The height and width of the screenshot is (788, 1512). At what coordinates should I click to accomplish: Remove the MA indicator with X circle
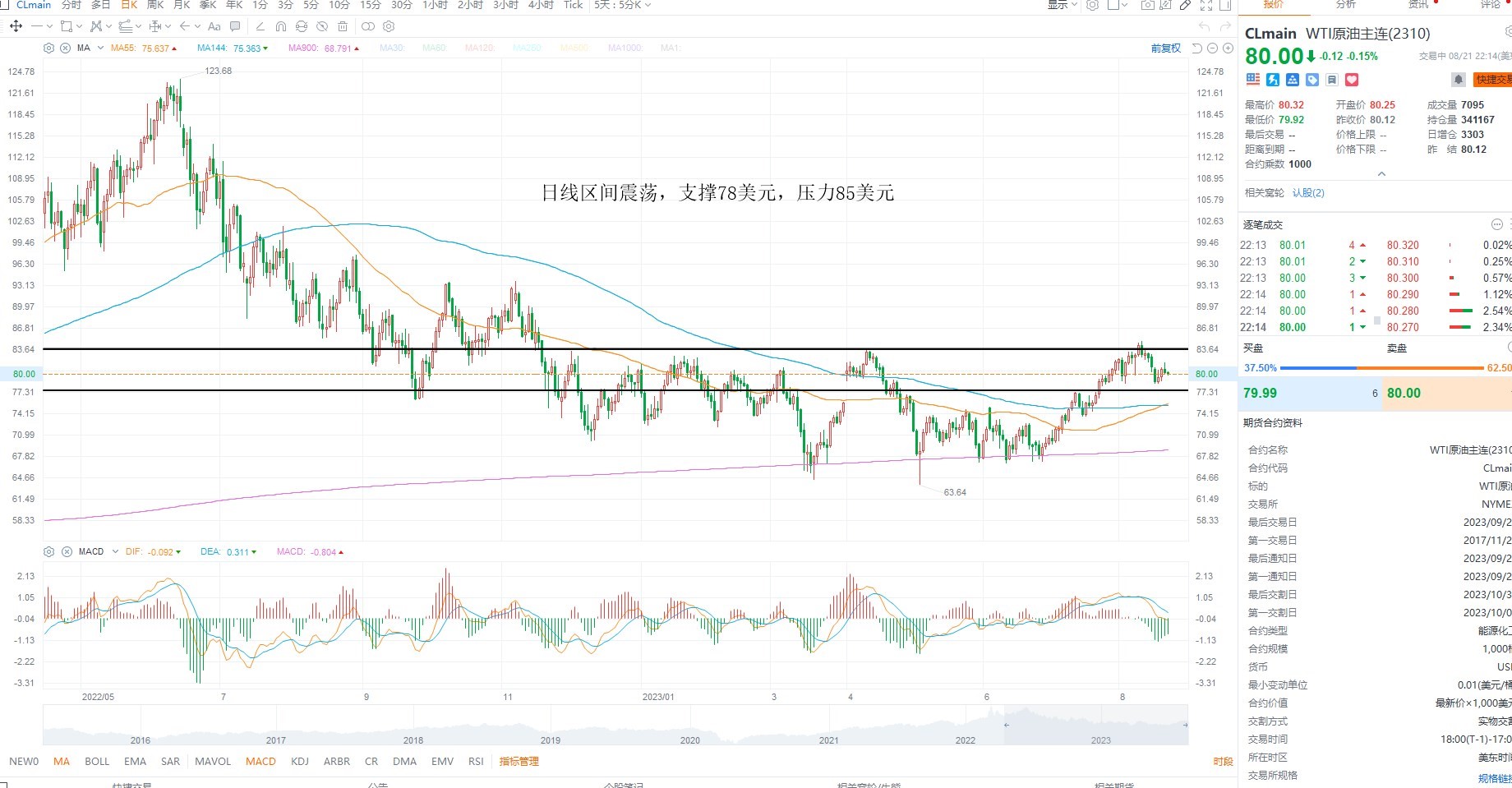tap(65, 48)
